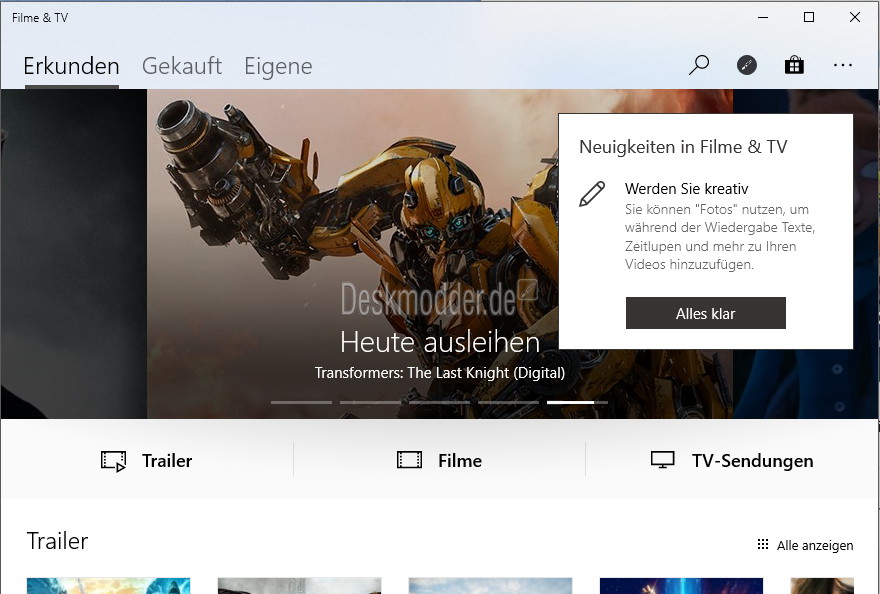Jump to second carousel slide indicator
Image resolution: width=880 pixels, height=594 pixels.
click(x=370, y=402)
